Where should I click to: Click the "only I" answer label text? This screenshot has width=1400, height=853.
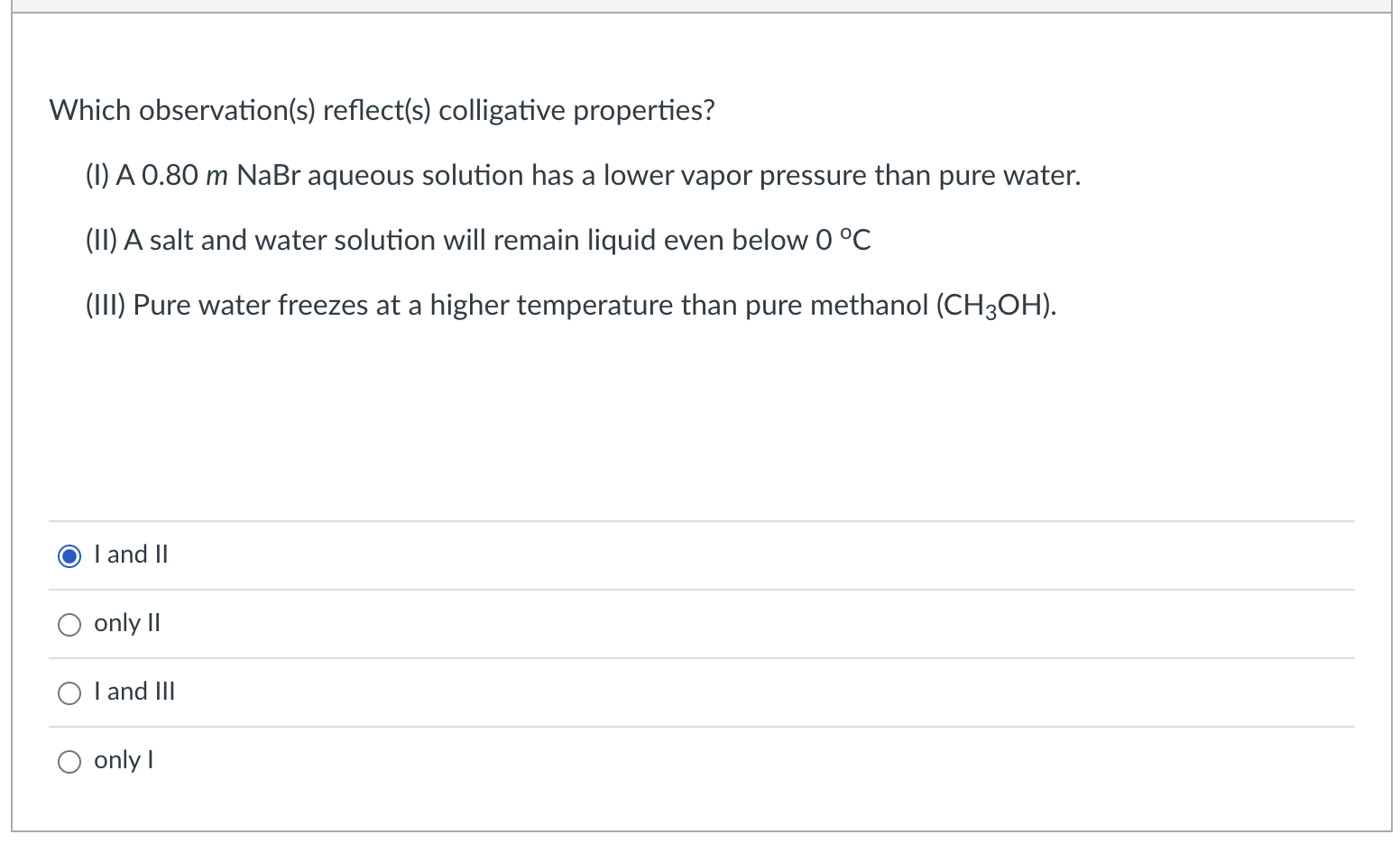coord(124,760)
